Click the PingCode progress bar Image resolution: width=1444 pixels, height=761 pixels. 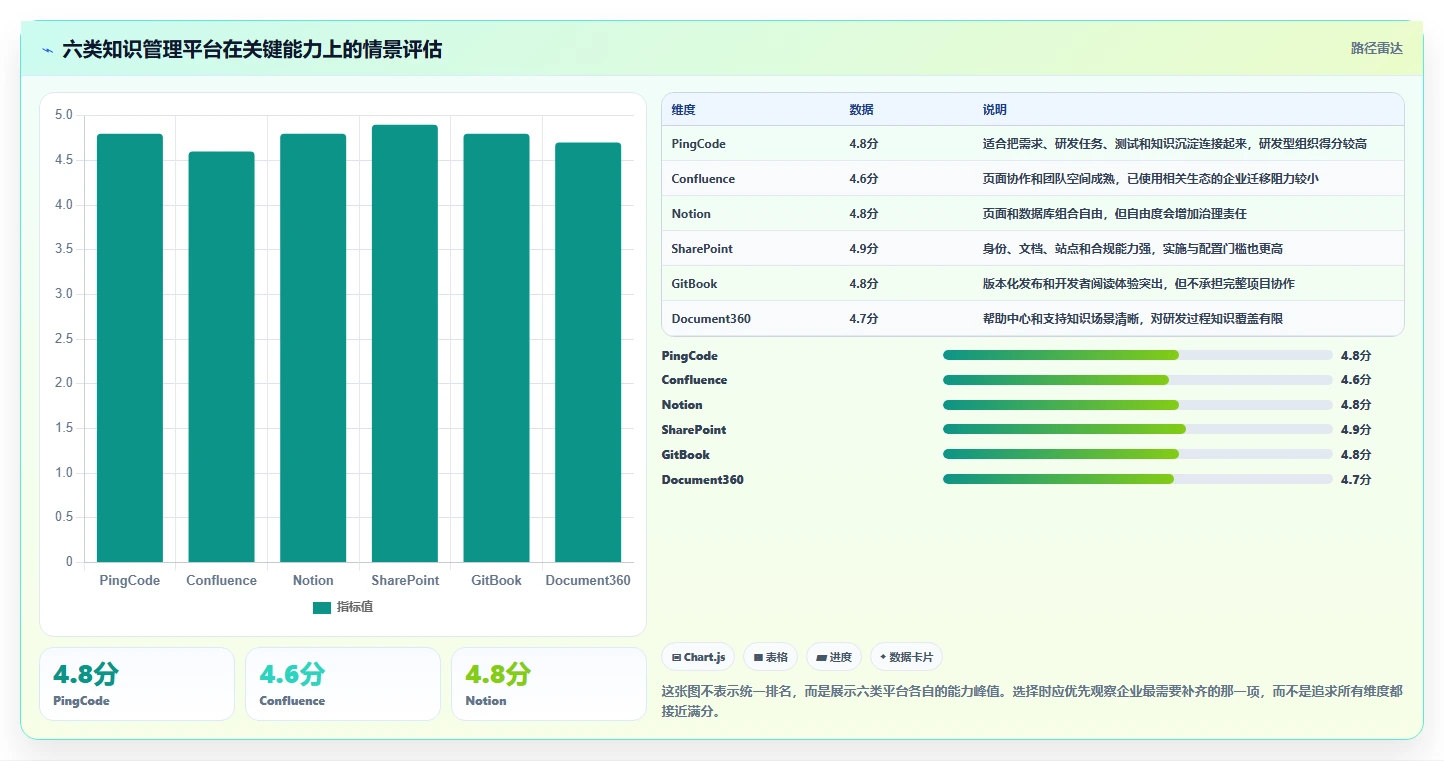1137,355
